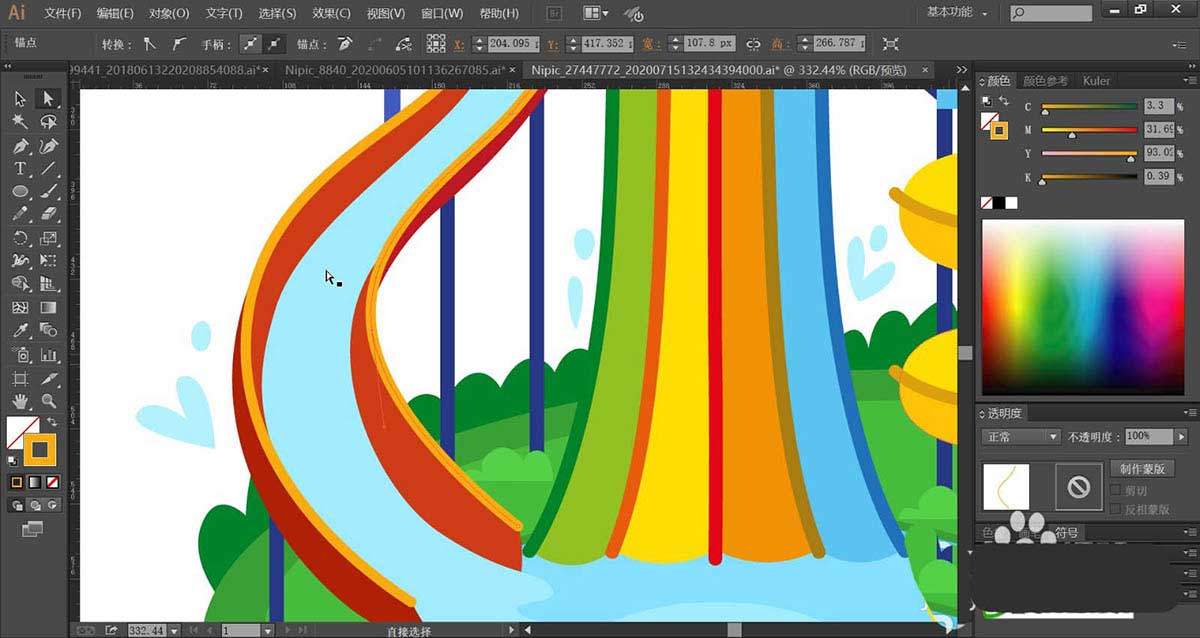Switch to the 颜色参考 panel tab
The height and width of the screenshot is (638, 1200).
tap(1046, 81)
